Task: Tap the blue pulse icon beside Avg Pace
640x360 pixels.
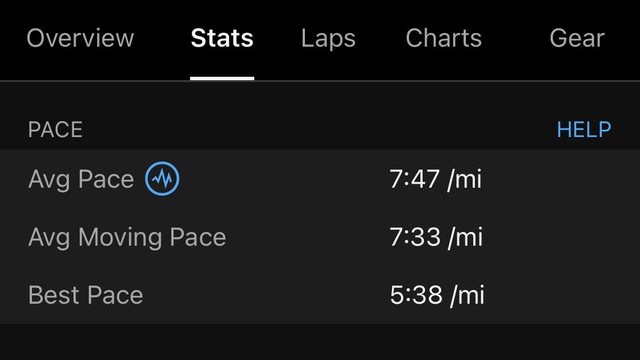Action: [x=162, y=179]
